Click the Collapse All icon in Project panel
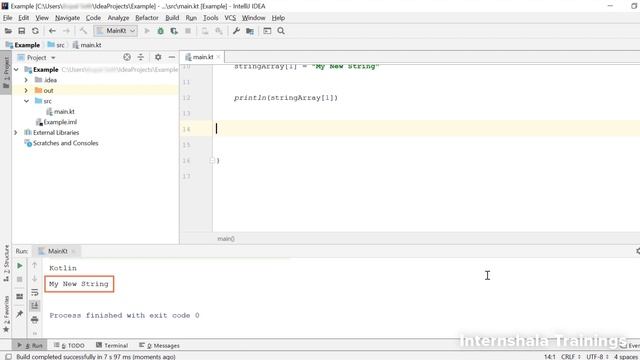 coord(141,57)
